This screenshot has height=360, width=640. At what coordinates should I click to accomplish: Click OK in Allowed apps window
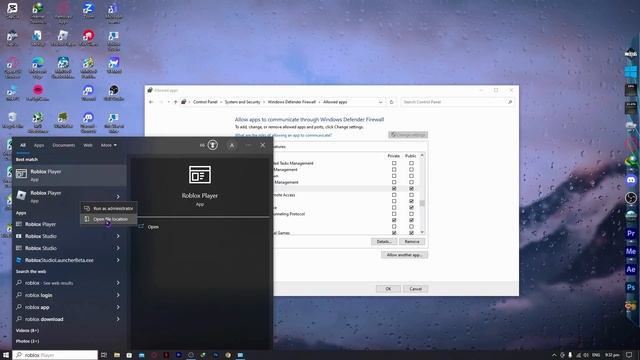click(x=388, y=289)
